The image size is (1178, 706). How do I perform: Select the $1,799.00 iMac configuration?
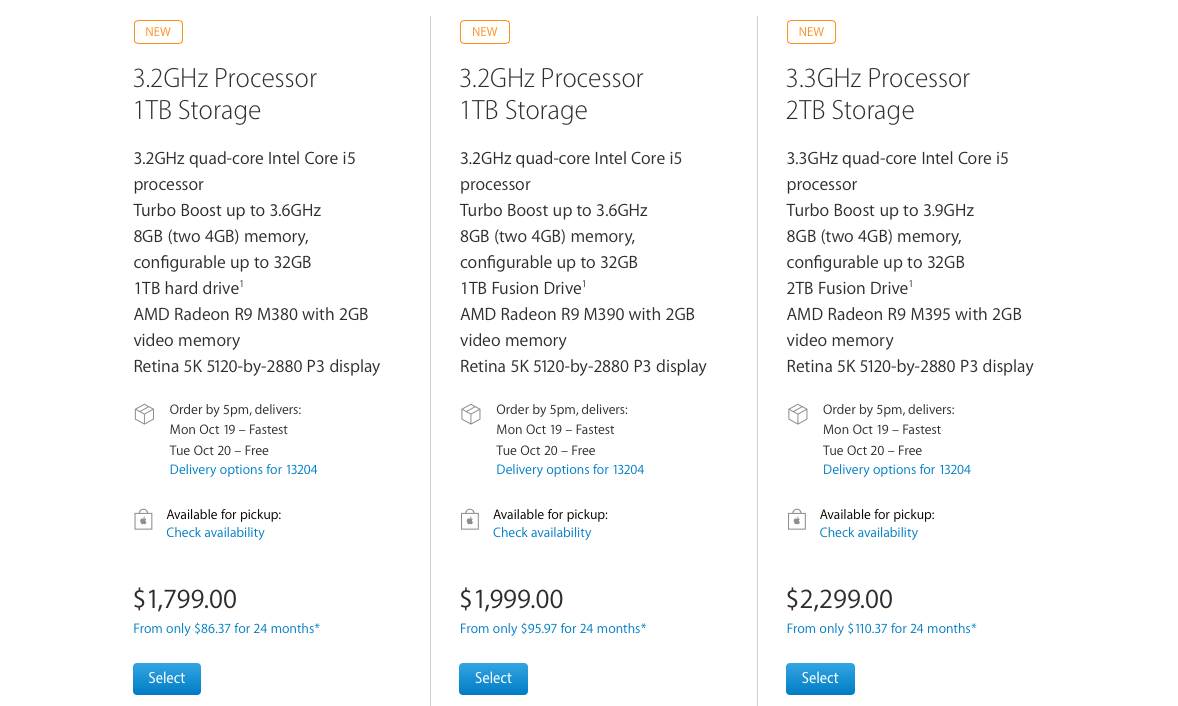click(x=167, y=678)
